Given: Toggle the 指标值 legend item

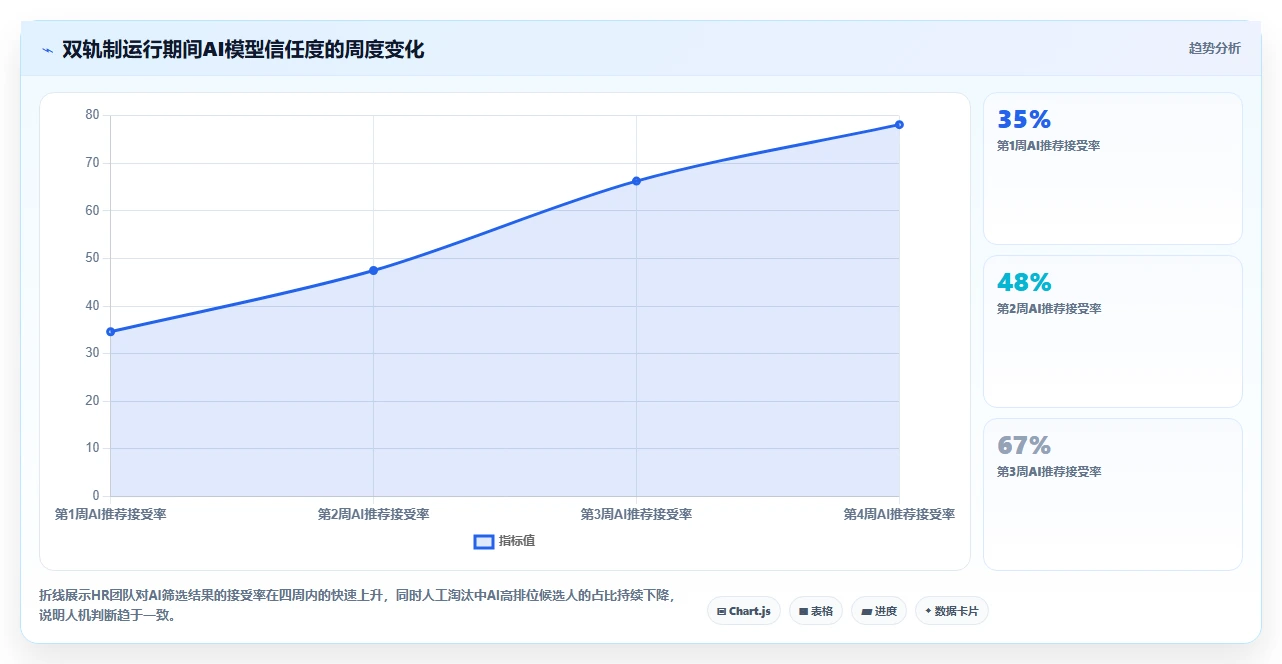Looking at the screenshot, I should point(504,541).
